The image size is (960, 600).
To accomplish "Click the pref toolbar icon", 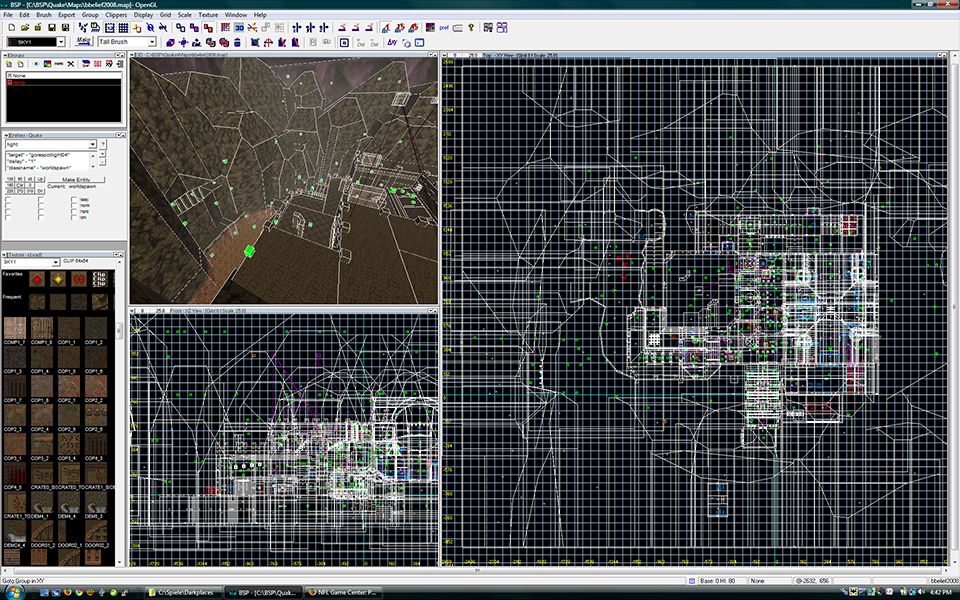I will coord(443,28).
